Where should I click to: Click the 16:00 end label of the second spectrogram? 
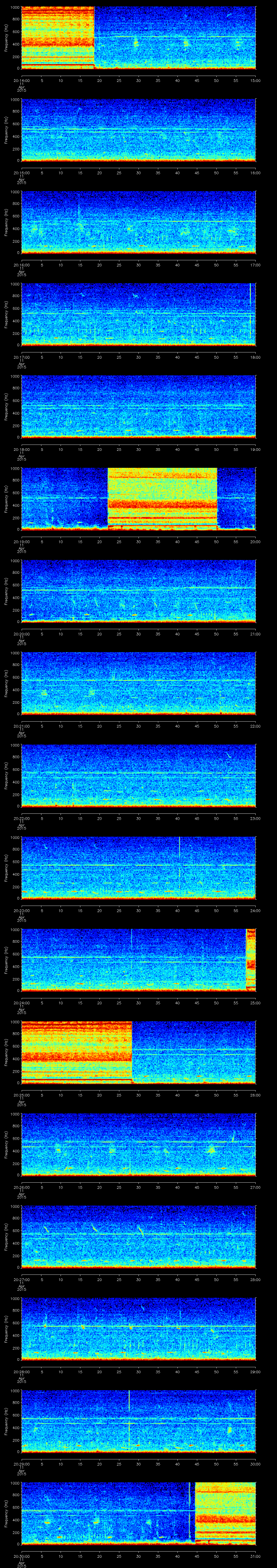coord(256,172)
